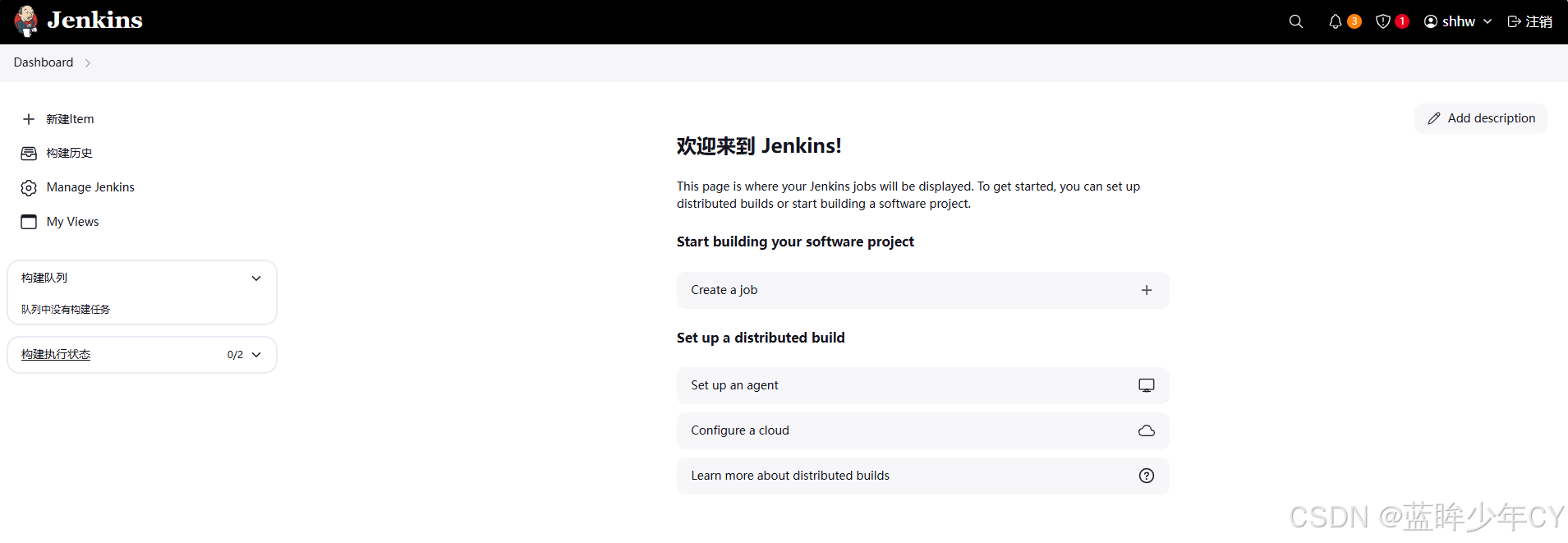The height and width of the screenshot is (543, 1568).
Task: Click the Jenkins title text in header
Action: (94, 21)
